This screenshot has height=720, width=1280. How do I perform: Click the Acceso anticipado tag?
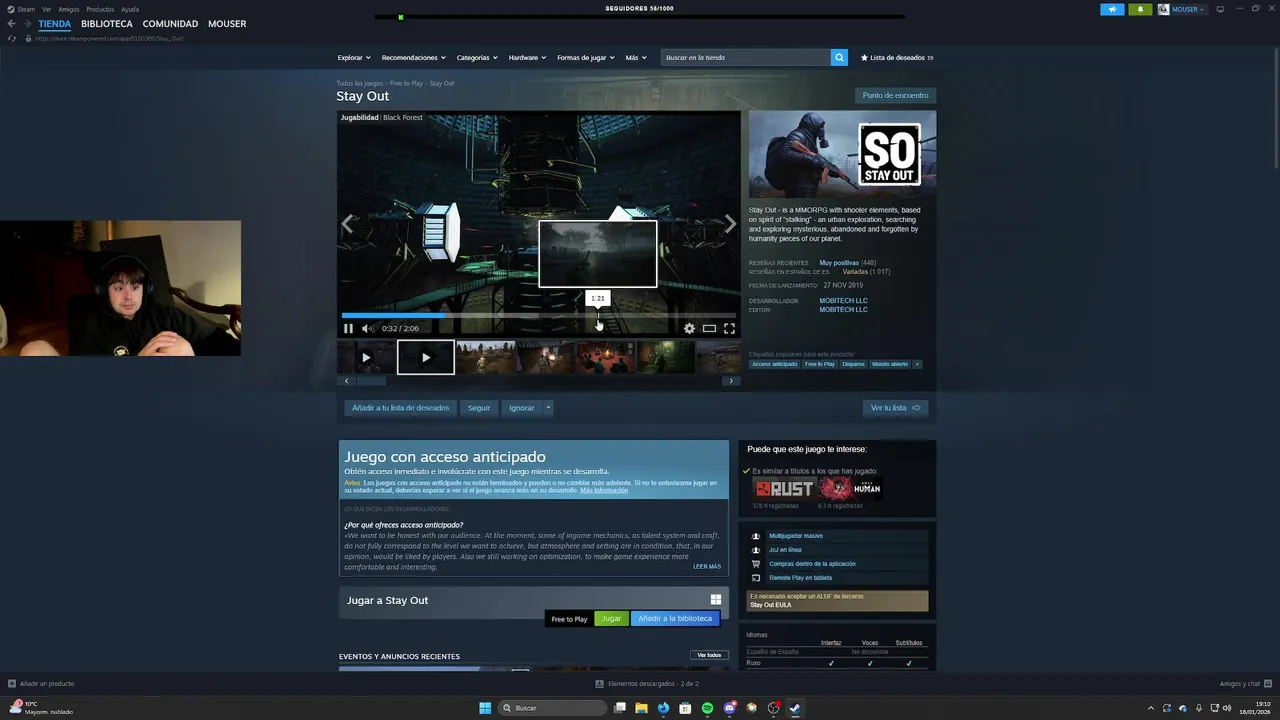pos(775,364)
